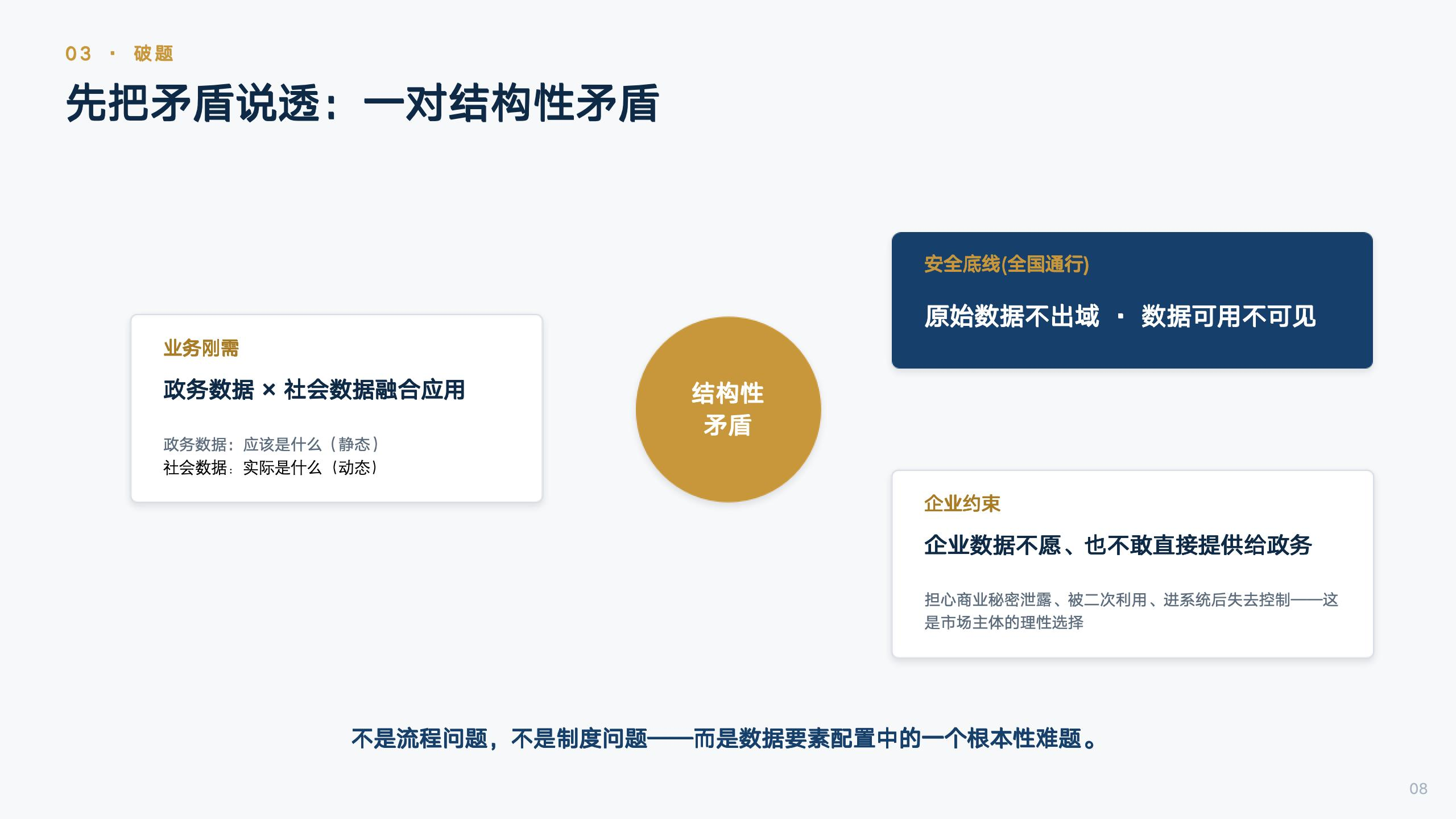
Task: Click the "业务刚需" card heading
Action: [201, 348]
